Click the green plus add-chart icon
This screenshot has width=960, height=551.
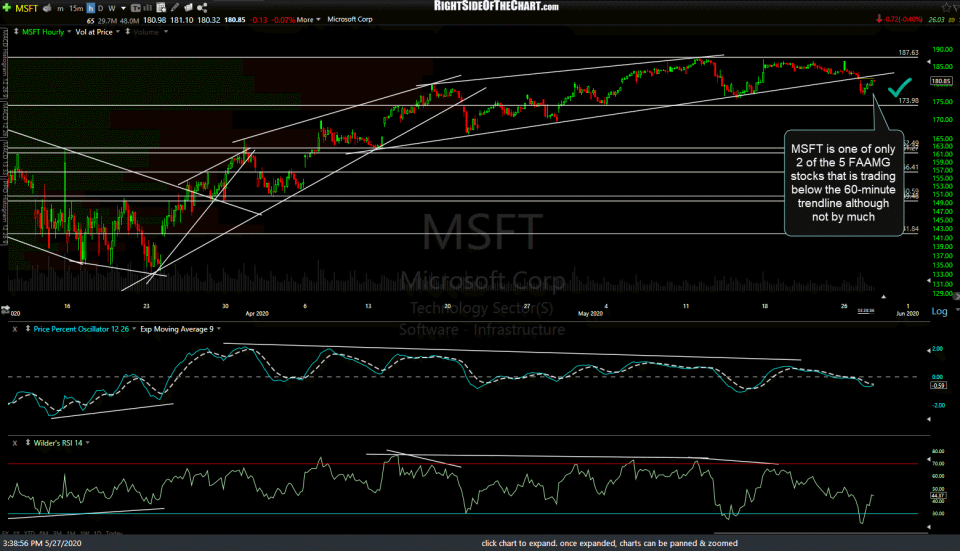7,8
